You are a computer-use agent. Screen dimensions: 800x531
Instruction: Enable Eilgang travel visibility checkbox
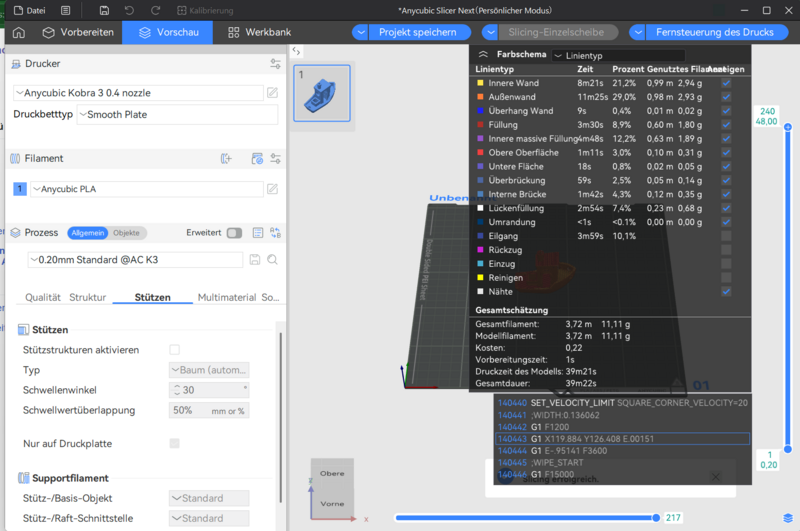(726, 236)
